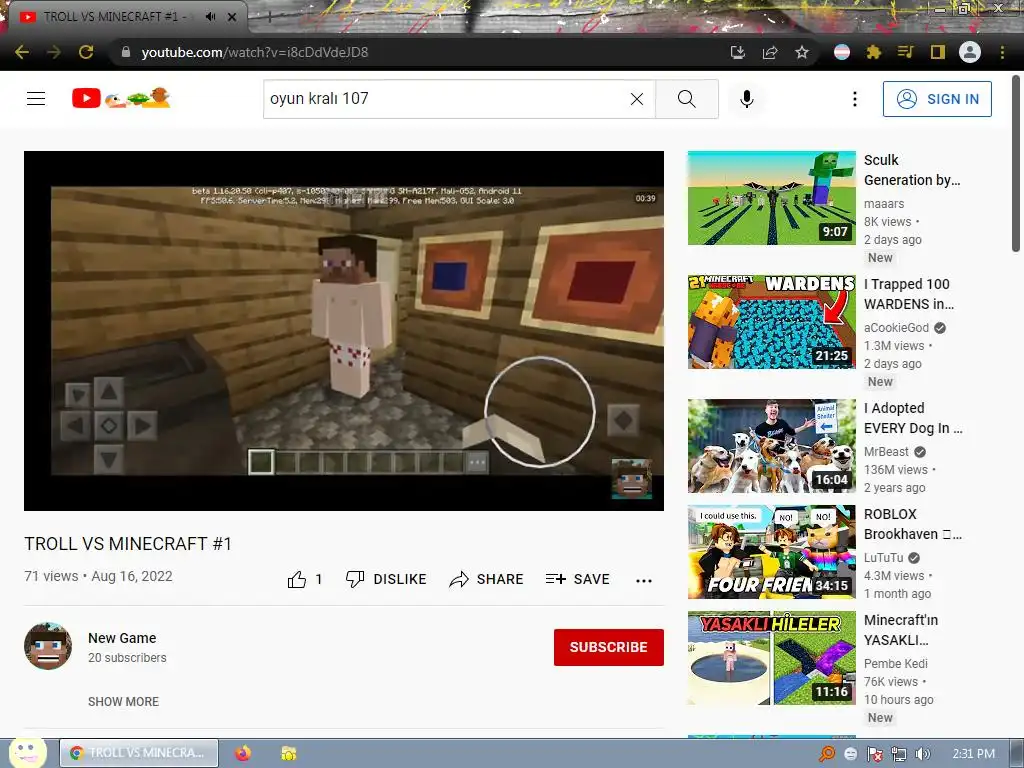
Task: Search with voice using the microphone
Action: tap(747, 99)
